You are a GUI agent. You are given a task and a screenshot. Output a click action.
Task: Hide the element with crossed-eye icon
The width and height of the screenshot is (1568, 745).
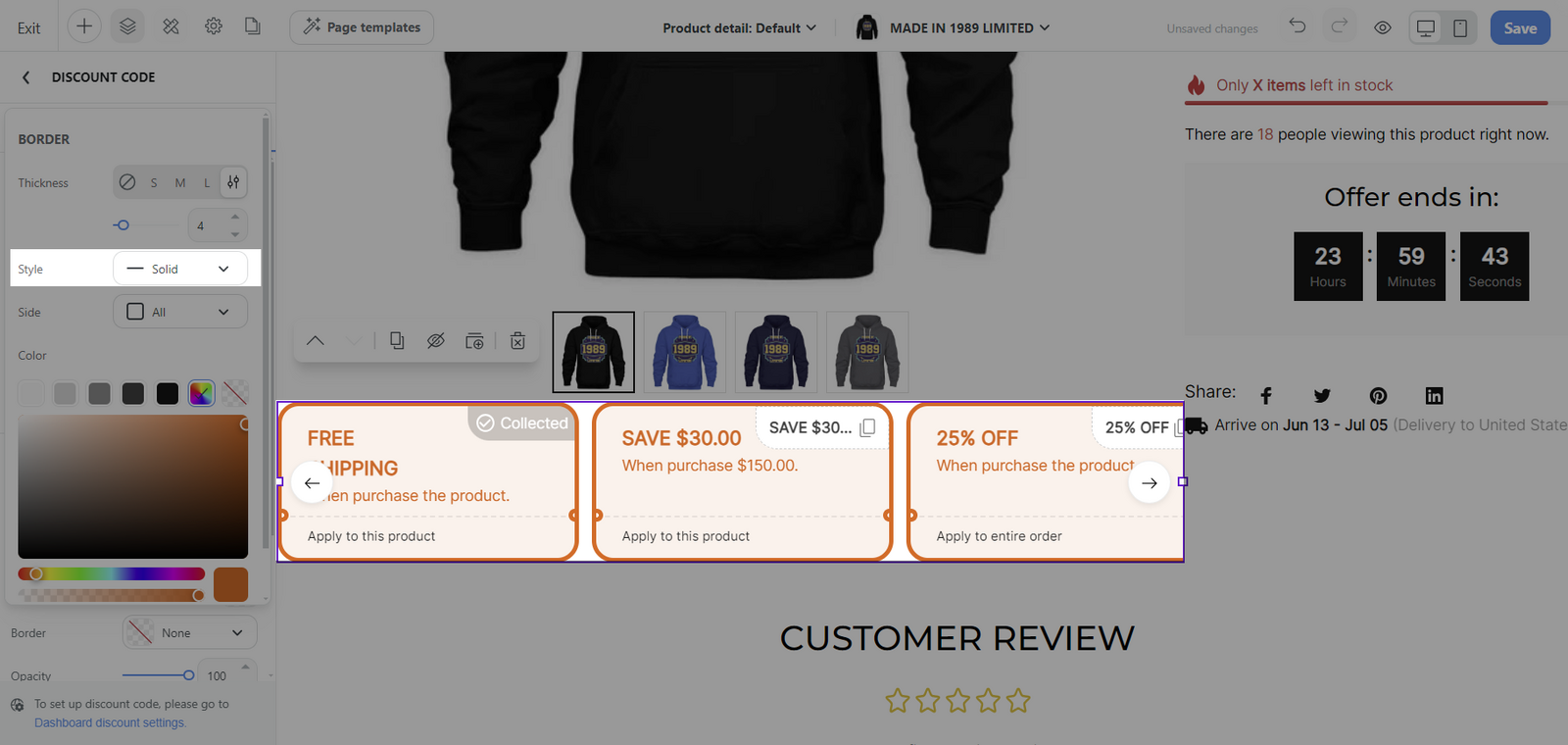coord(436,341)
